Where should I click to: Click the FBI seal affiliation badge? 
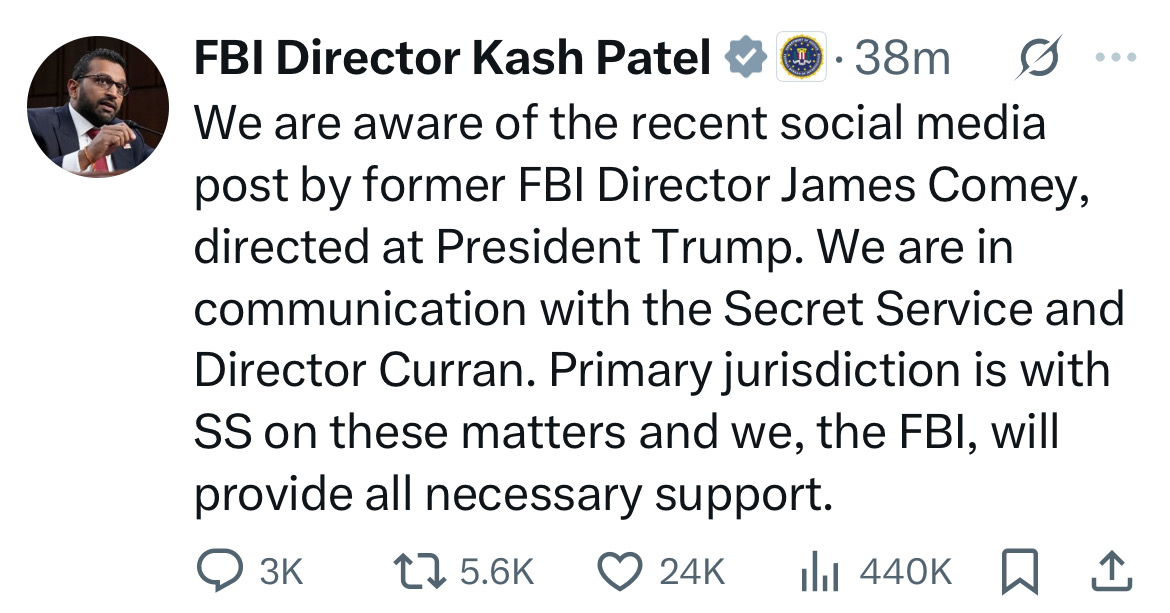801,57
